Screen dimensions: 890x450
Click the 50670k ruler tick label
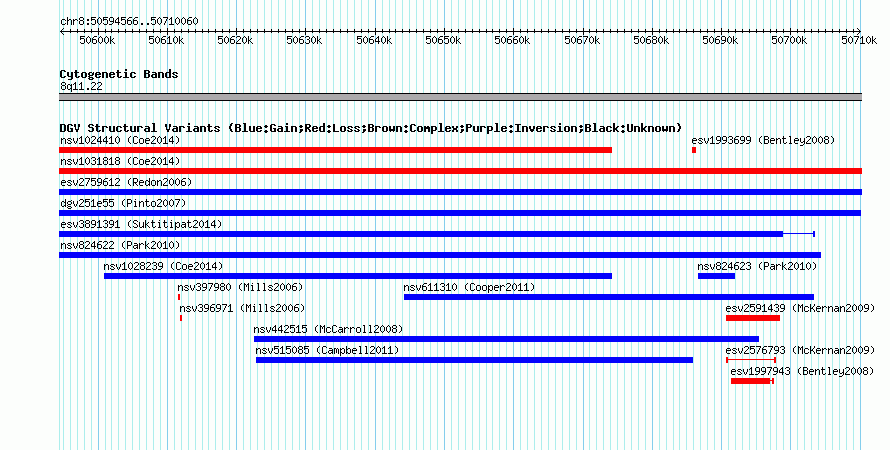click(x=582, y=40)
